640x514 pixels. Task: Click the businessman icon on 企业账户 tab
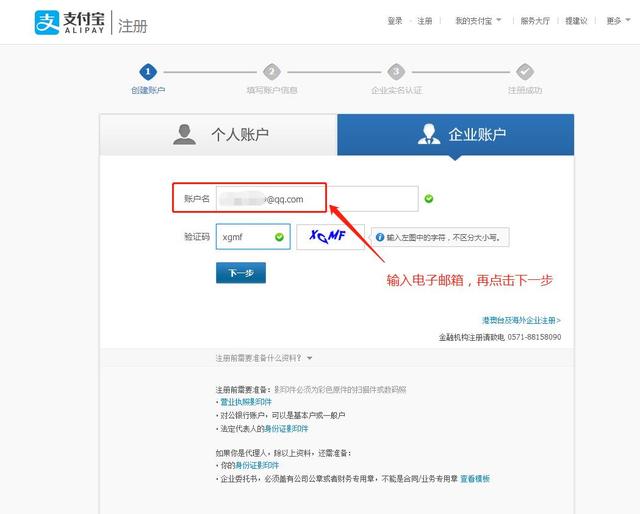(429, 134)
